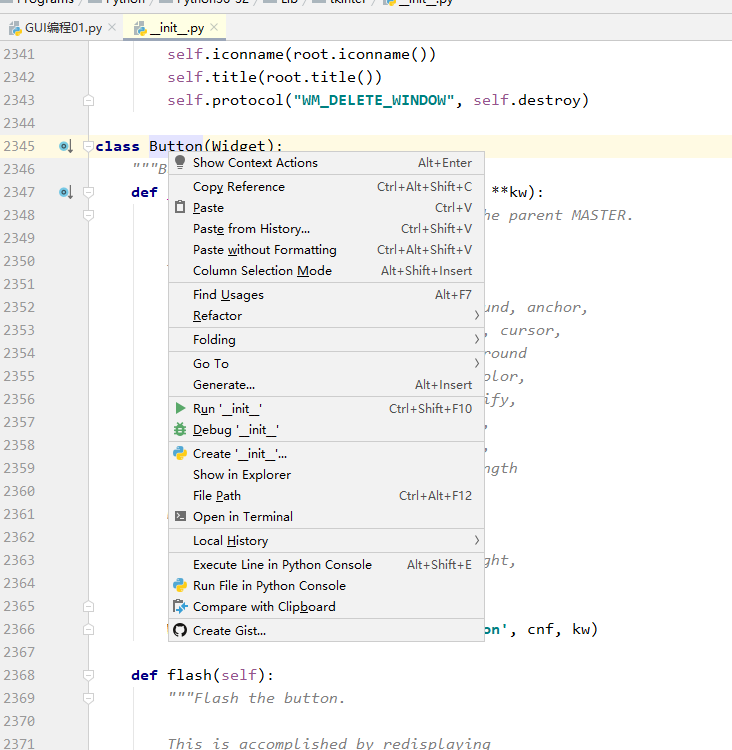Click the Python icon beside Run File in Python Console
Screen dimensions: 732x750
click(180, 585)
